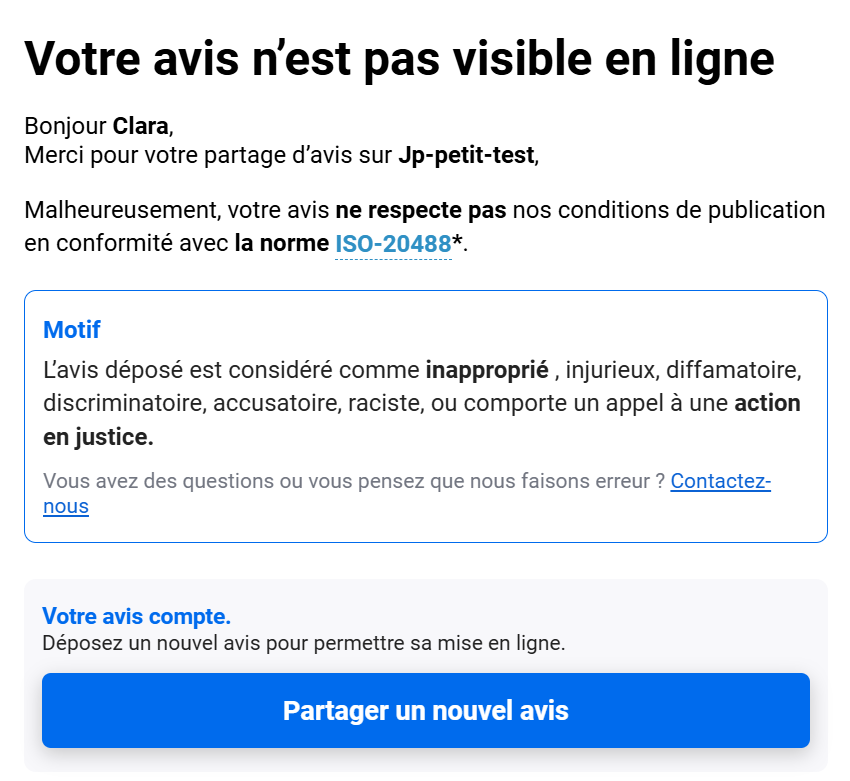
Task: Click the word diffamatoire in the Motif text
Action: [738, 370]
